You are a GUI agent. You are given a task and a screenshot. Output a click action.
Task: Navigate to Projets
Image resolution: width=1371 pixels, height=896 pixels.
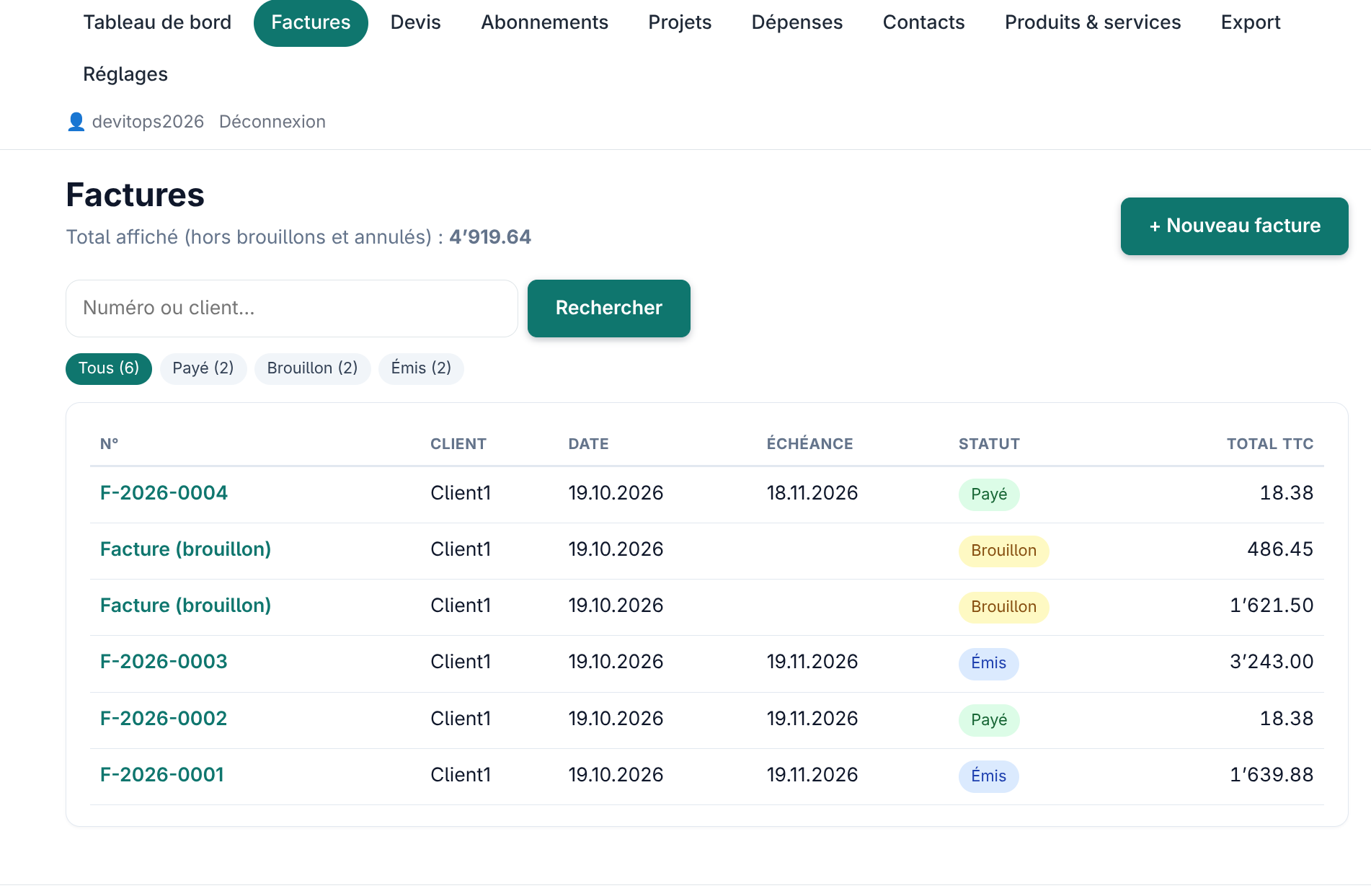coord(680,22)
